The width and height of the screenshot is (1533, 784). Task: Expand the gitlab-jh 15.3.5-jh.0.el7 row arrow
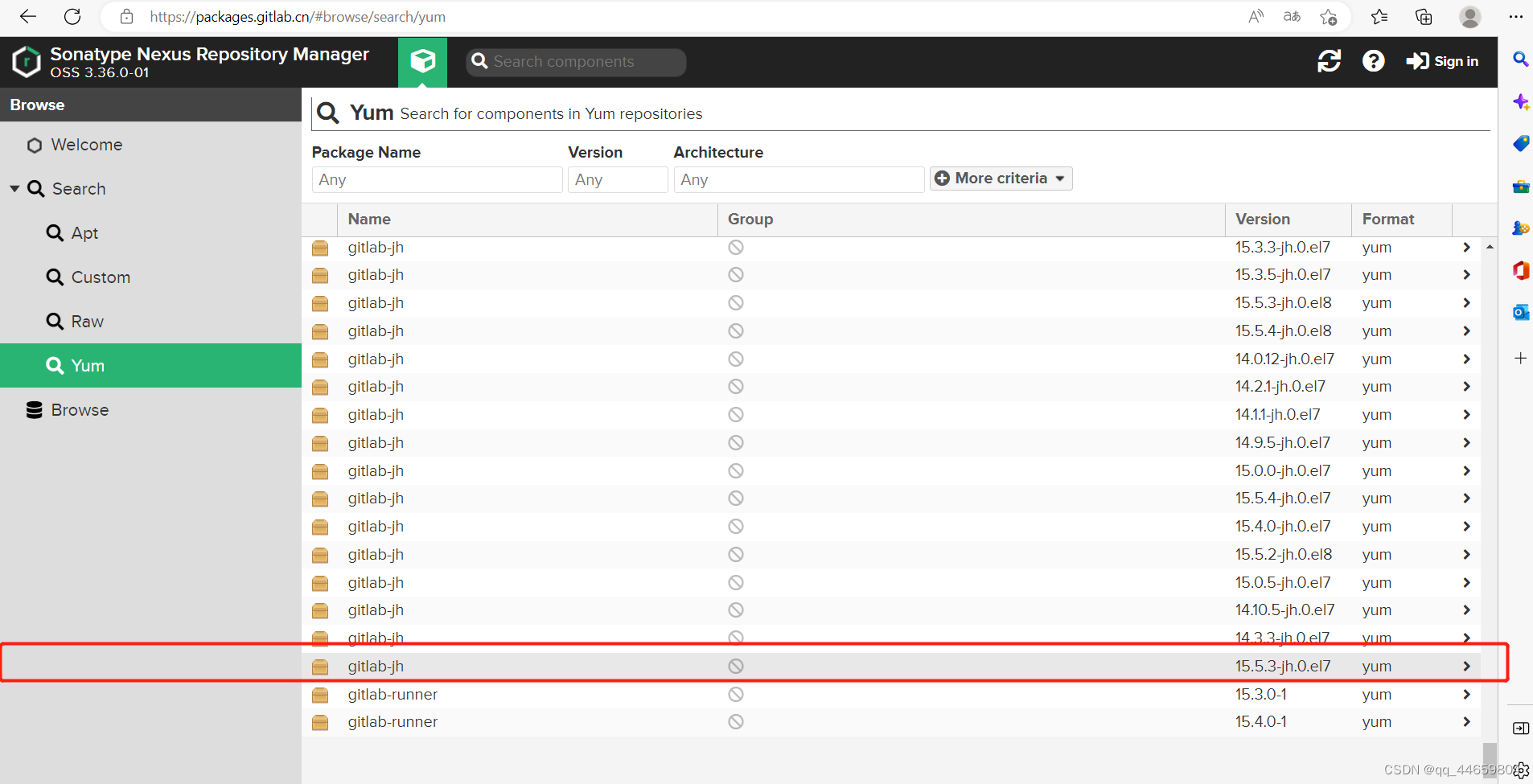pos(1466,275)
